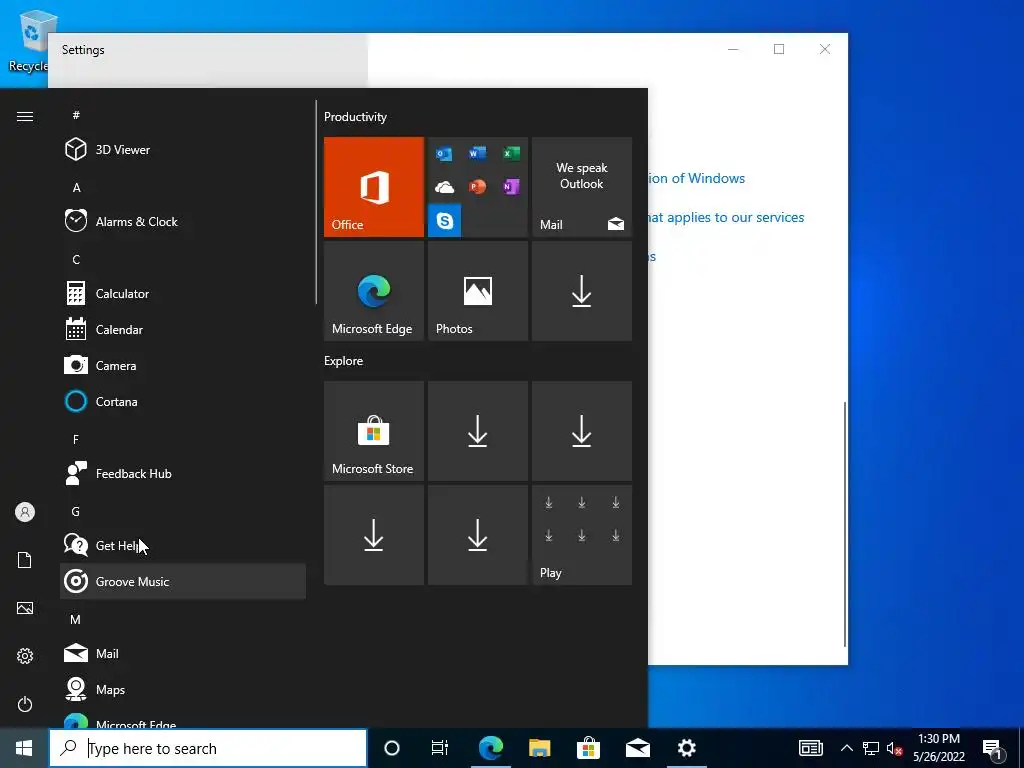Open the News and interests taskbar icon

tap(810, 748)
